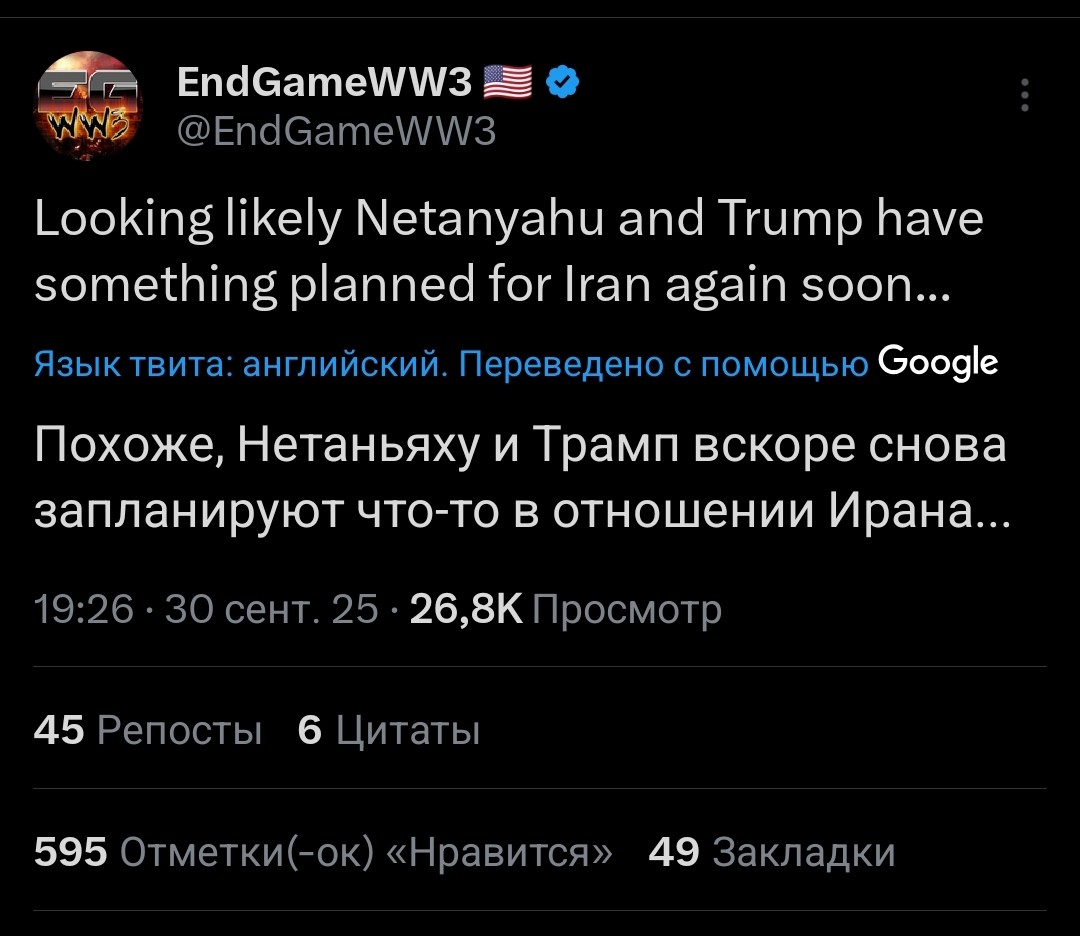1080x936 pixels.
Task: Click the EndGameWW3 display name
Action: [323, 85]
